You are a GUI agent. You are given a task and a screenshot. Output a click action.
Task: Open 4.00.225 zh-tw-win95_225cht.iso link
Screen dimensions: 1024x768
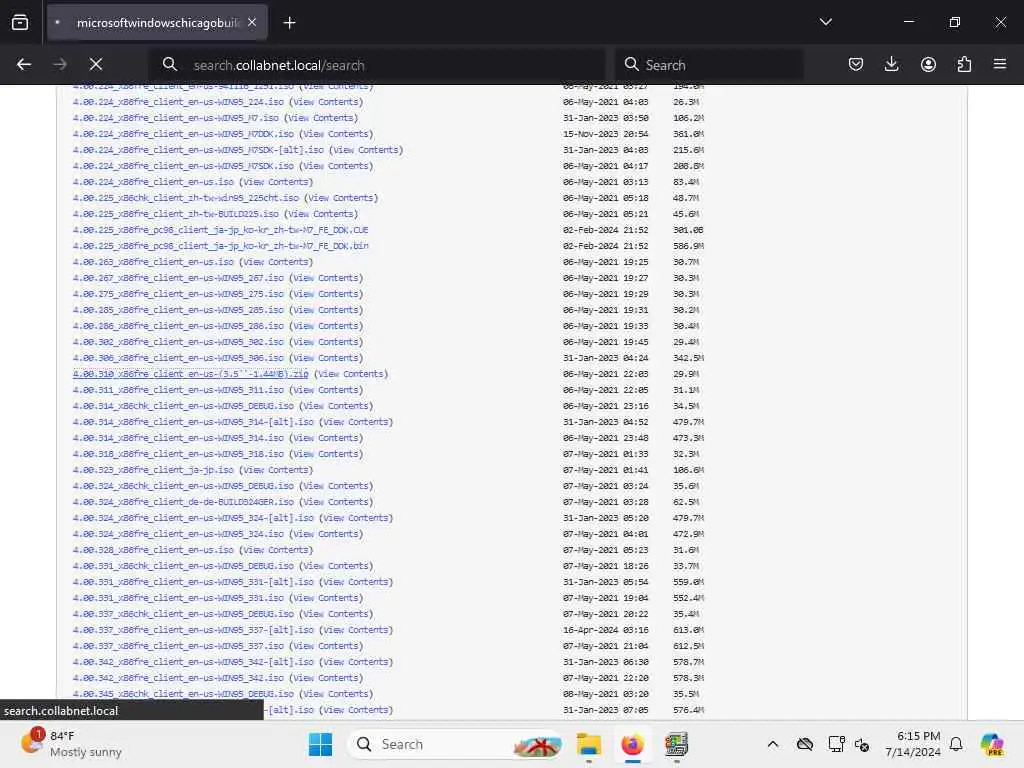click(x=186, y=198)
